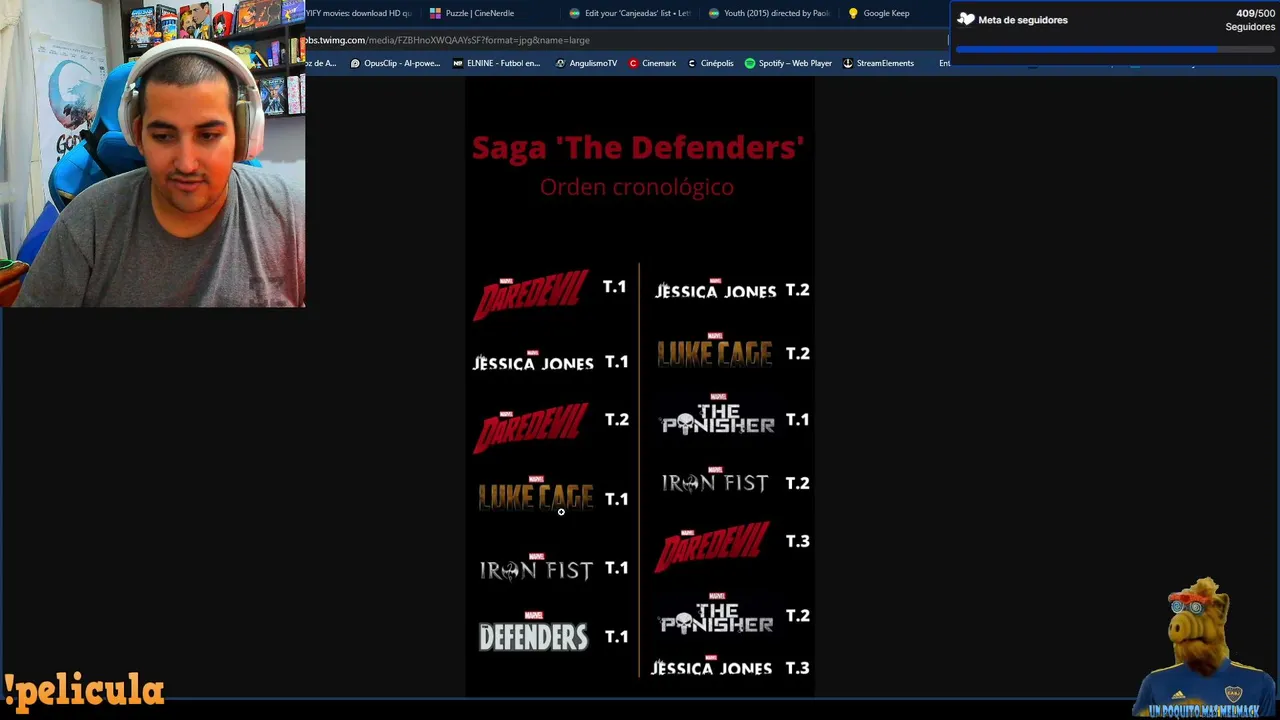
Task: Click the Google Keep lightbulb favicon
Action: (x=853, y=13)
